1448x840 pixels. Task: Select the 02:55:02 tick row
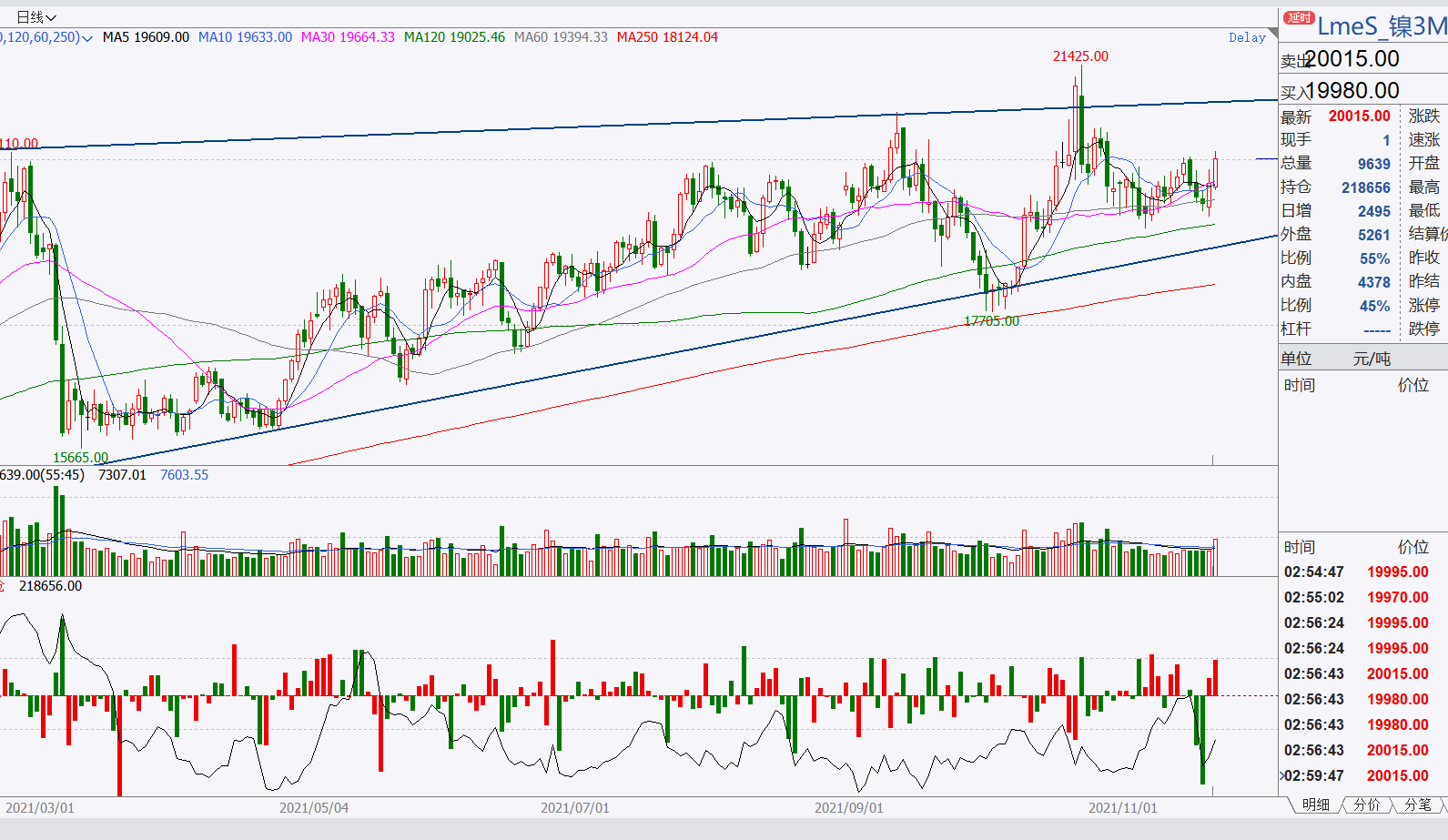1363,597
